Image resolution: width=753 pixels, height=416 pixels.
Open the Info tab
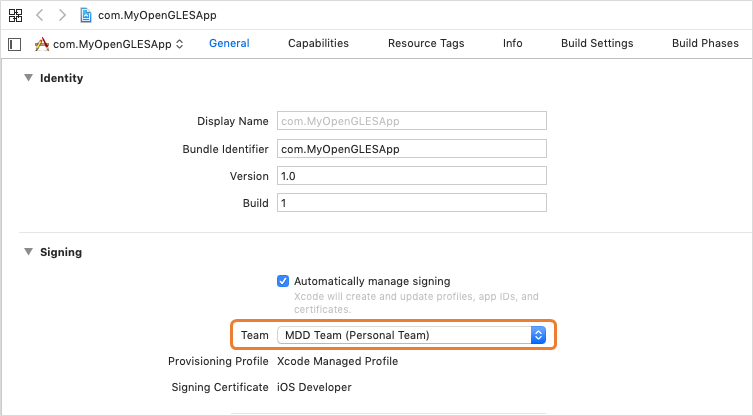512,43
